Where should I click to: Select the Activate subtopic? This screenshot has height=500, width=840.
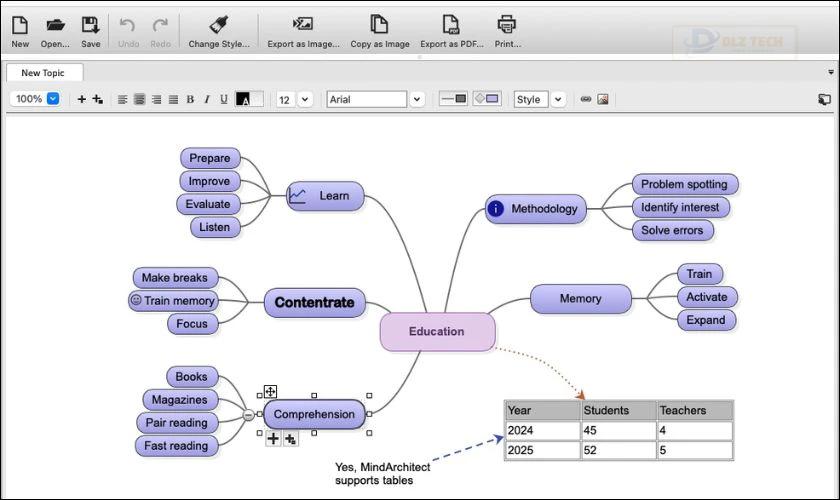tap(707, 297)
